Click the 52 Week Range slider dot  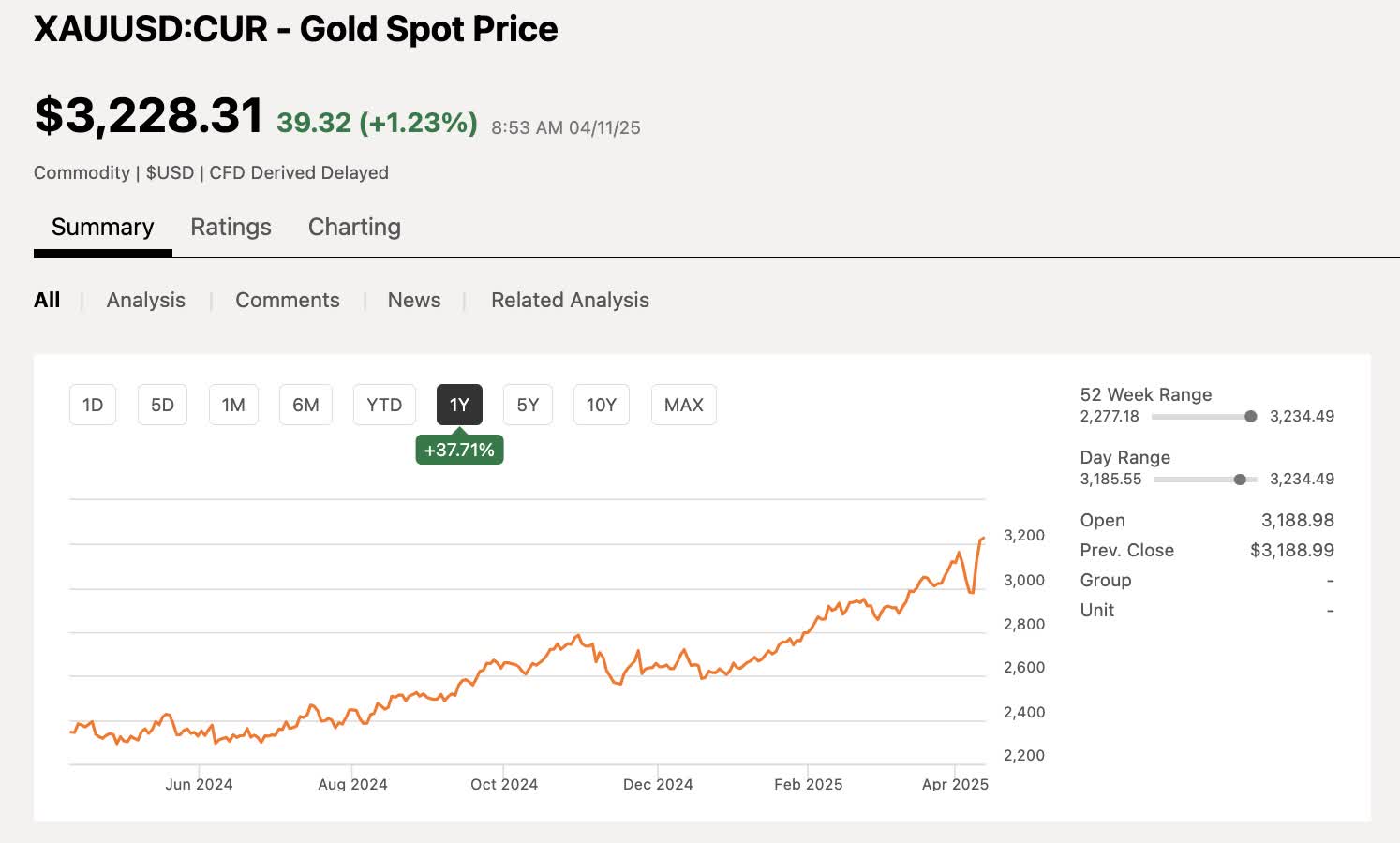tap(1250, 417)
